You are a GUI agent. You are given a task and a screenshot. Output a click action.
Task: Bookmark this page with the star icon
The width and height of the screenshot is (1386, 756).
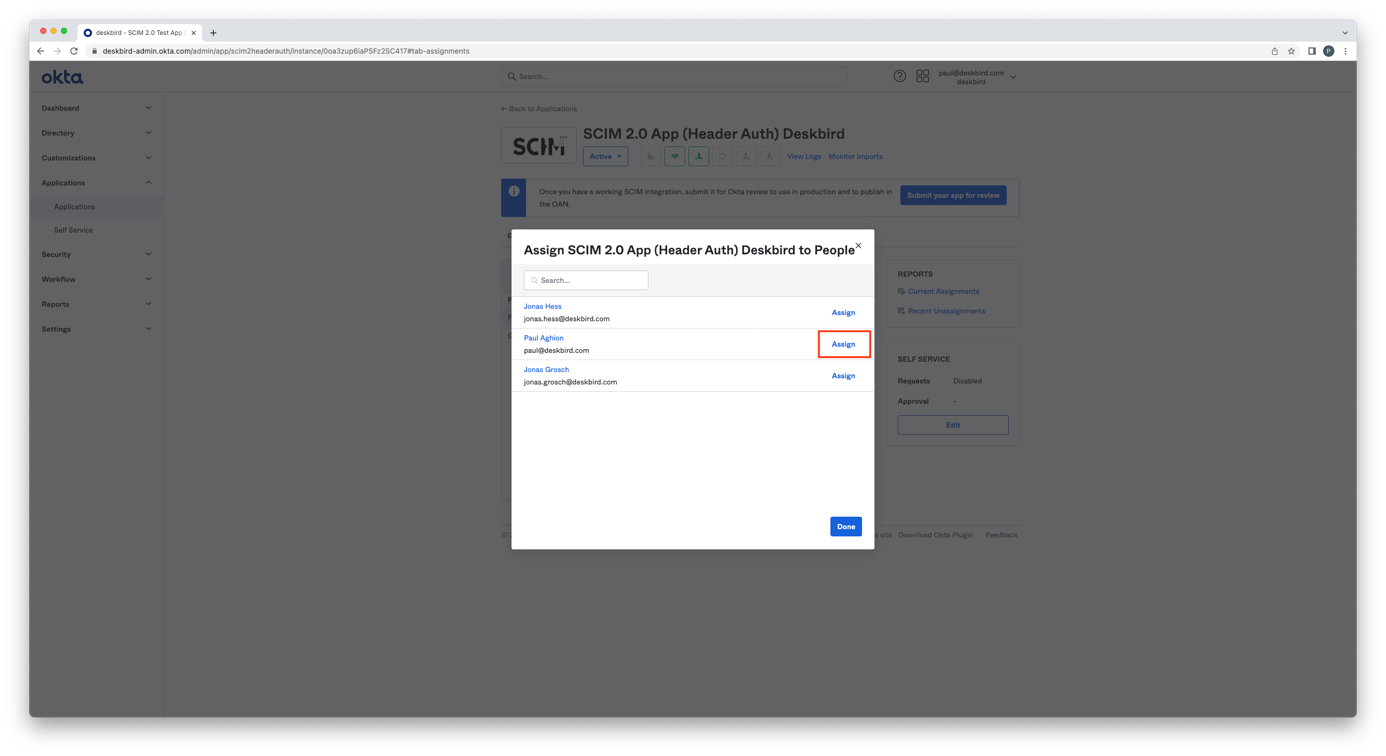[1291, 51]
